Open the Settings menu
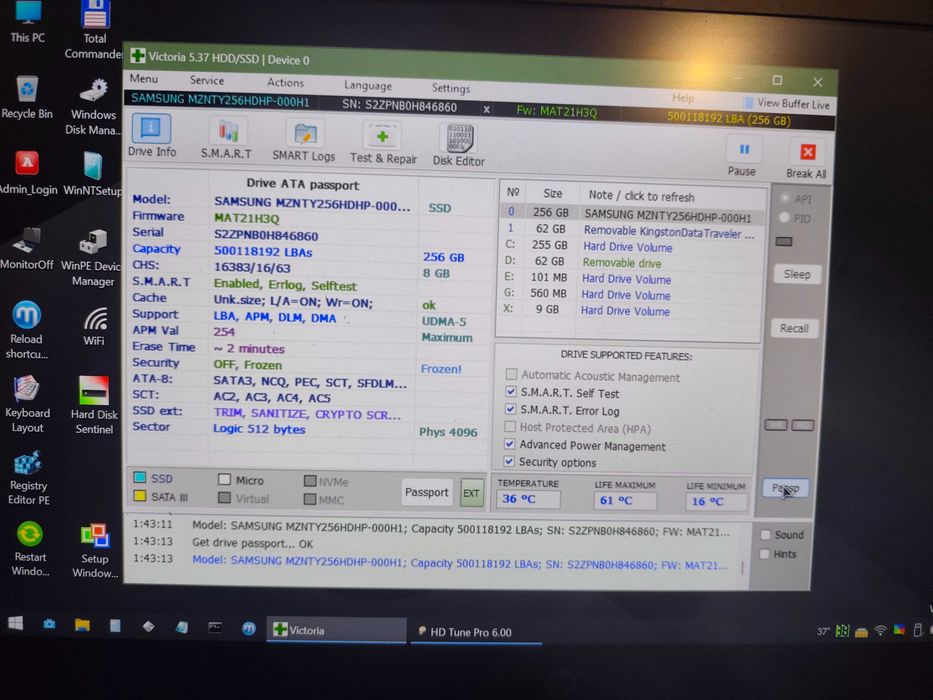This screenshot has width=933, height=700. click(x=450, y=88)
